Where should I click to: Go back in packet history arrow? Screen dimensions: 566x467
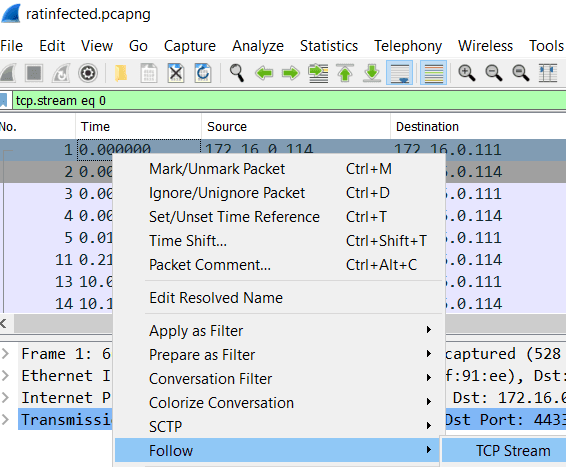[264, 73]
